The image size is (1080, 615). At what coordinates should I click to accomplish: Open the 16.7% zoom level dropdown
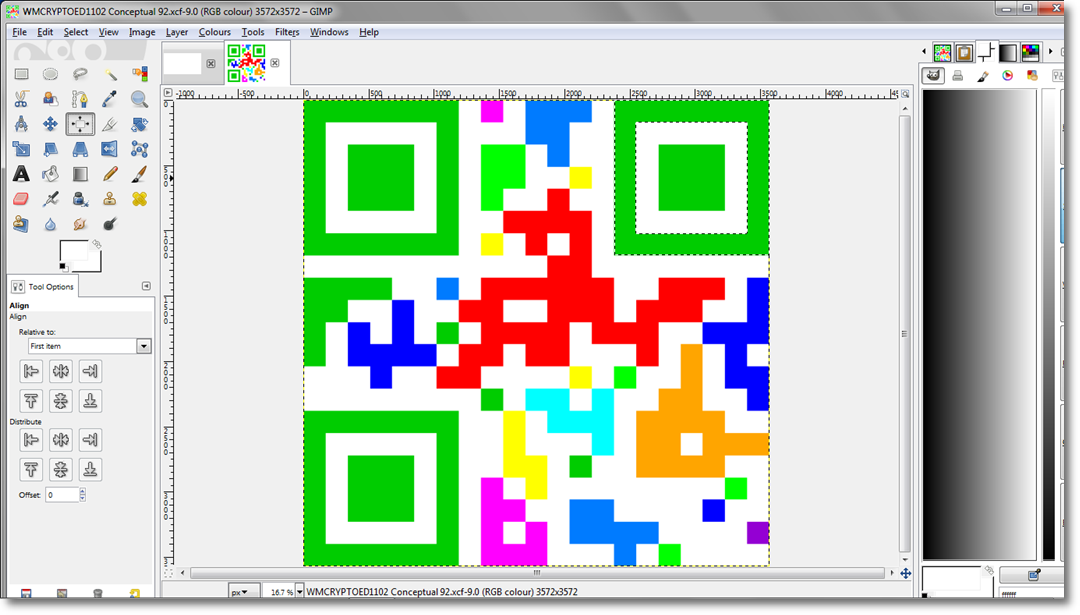click(299, 592)
